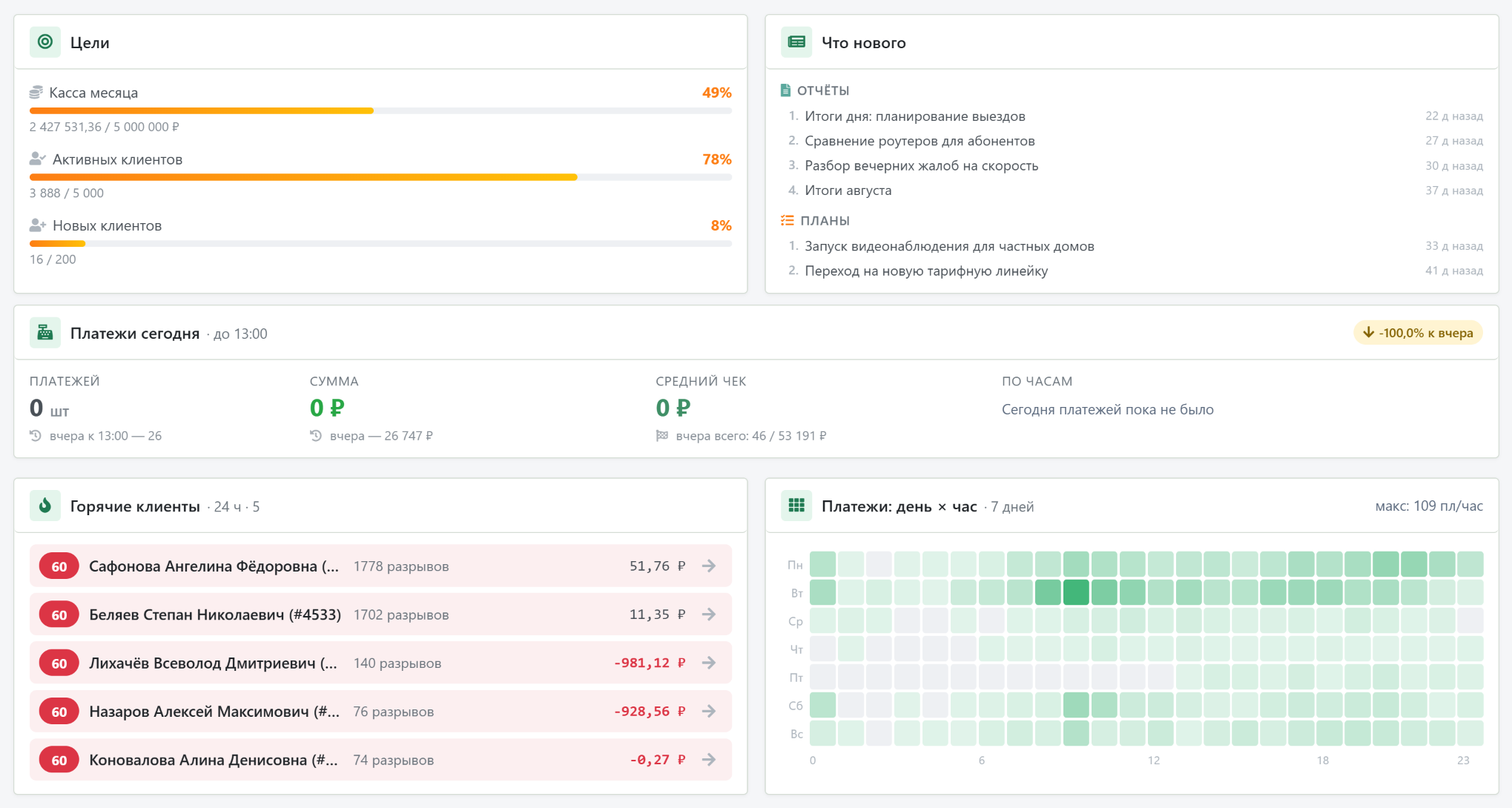Click the darkest heatmap cell in Вт row
Image resolution: width=1512 pixels, height=808 pixels.
(1076, 592)
